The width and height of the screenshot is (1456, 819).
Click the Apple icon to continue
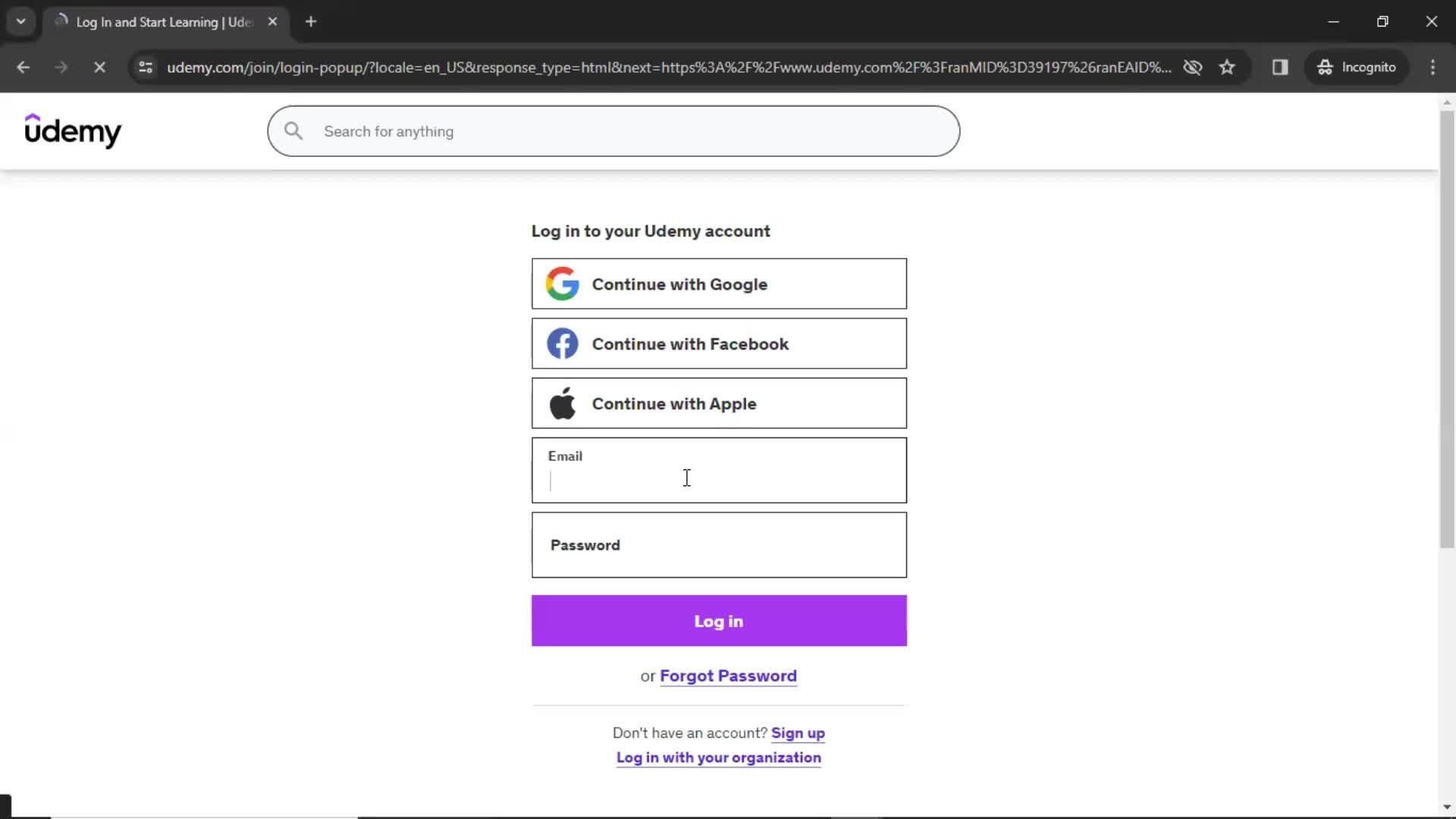[x=564, y=404]
